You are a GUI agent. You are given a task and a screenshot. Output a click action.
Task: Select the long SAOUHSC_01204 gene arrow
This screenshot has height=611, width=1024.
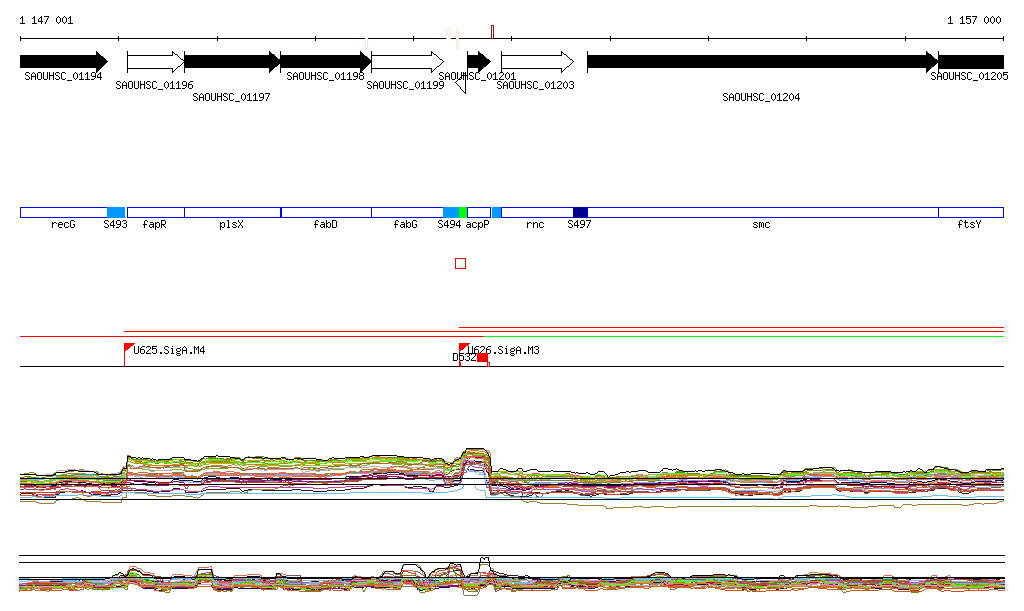[761, 62]
